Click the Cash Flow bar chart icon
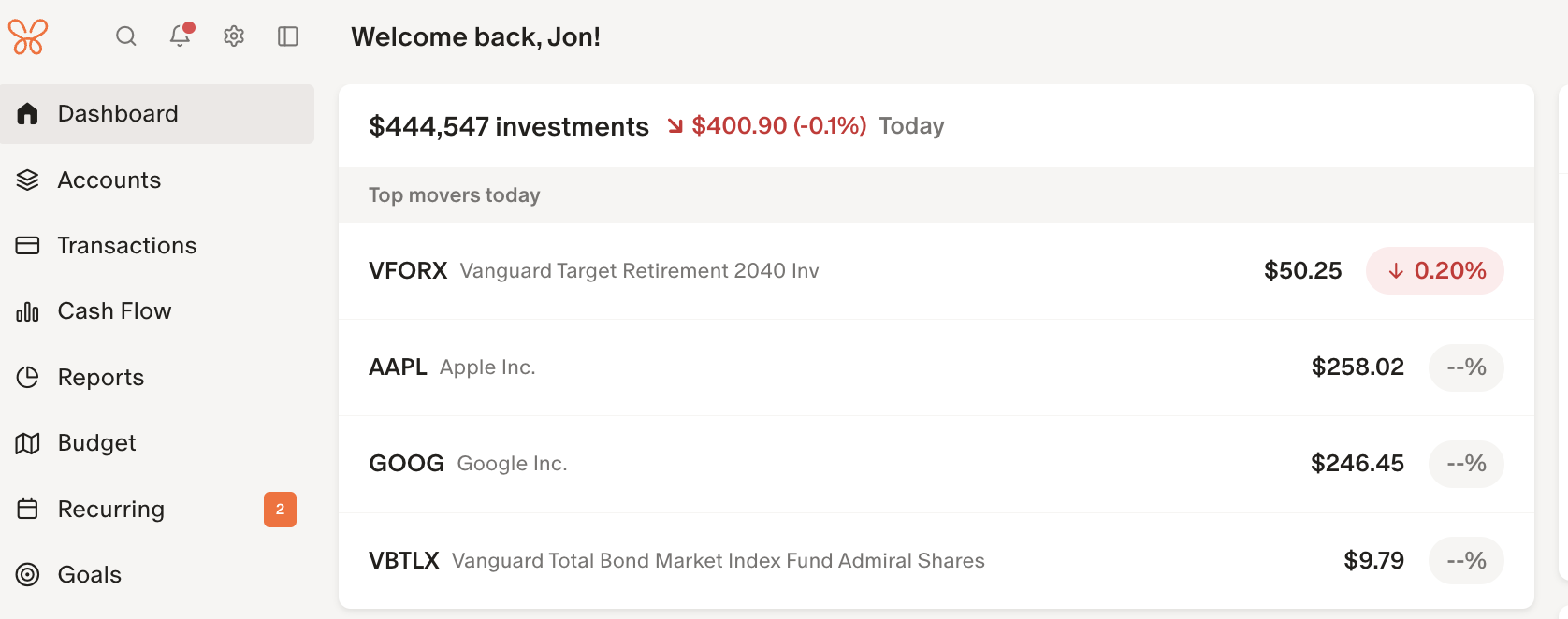 [28, 311]
